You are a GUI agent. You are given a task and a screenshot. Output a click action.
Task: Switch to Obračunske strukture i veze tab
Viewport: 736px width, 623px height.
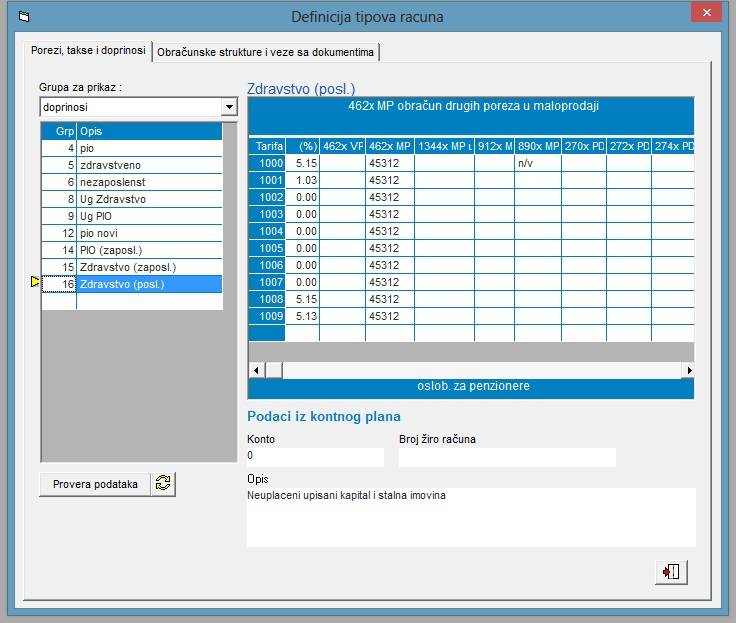tap(267, 52)
